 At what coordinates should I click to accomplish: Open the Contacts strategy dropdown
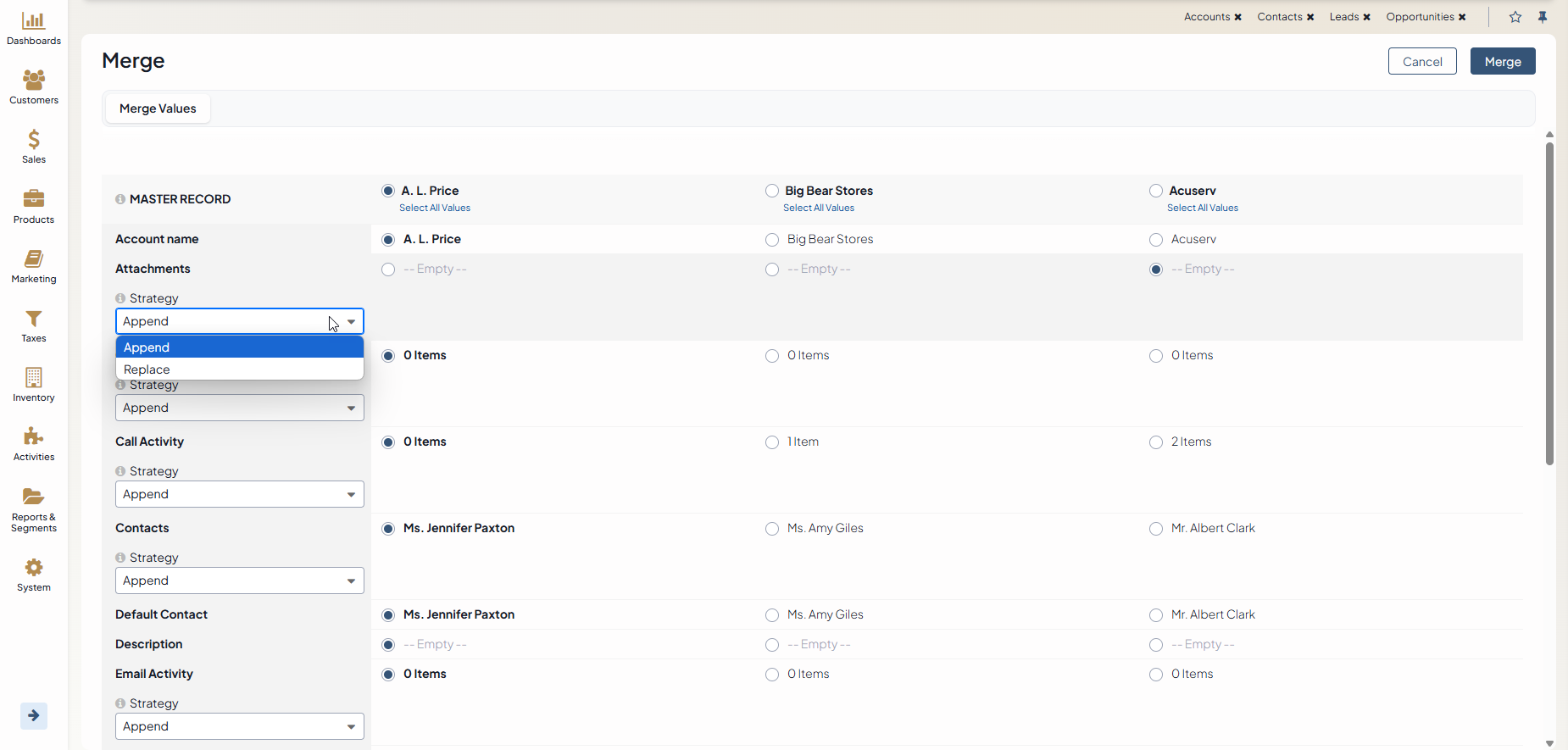(240, 581)
